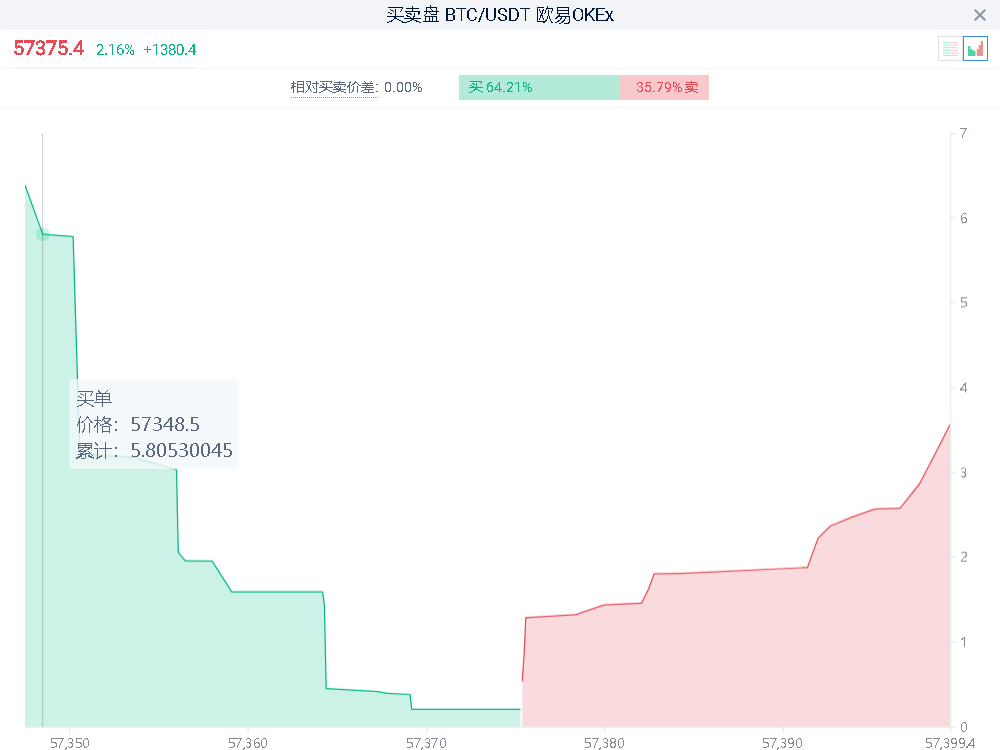
Task: Click the 57,370 x-axis label
Action: (x=426, y=742)
